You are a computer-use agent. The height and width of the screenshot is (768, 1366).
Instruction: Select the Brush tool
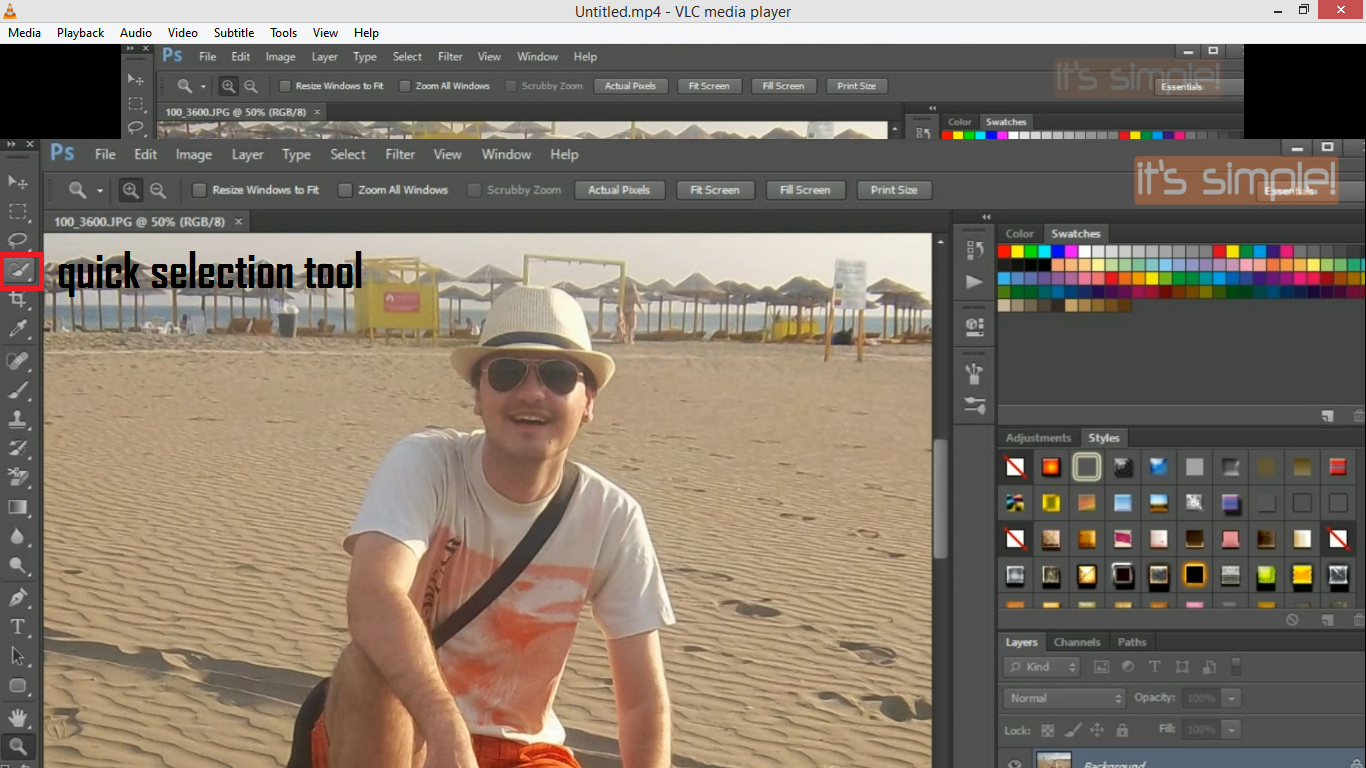[x=18, y=389]
